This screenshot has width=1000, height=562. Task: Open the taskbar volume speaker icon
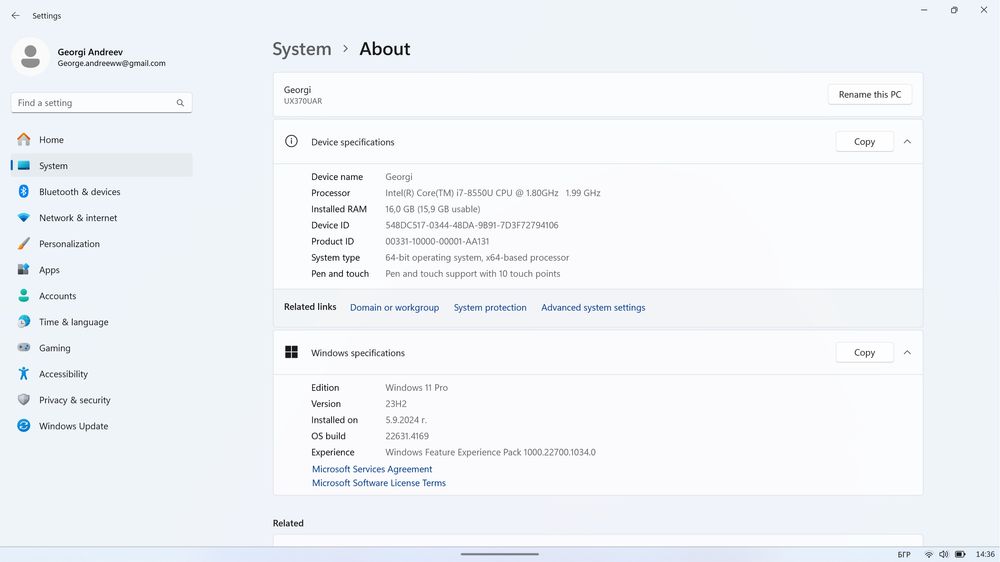tap(944, 554)
